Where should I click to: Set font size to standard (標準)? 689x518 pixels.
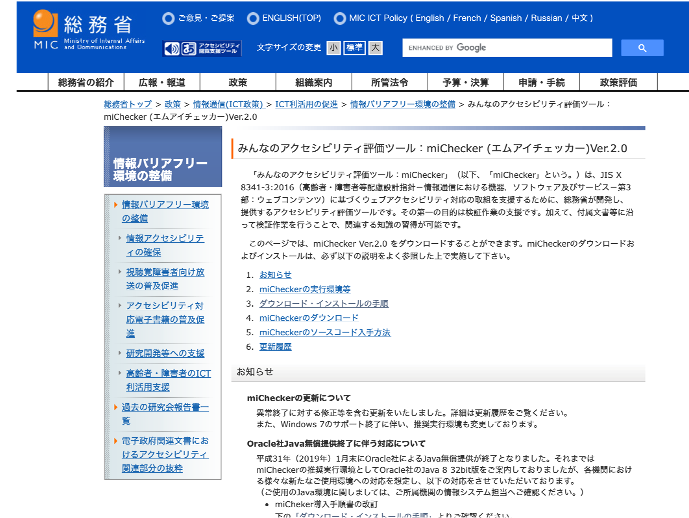354,48
